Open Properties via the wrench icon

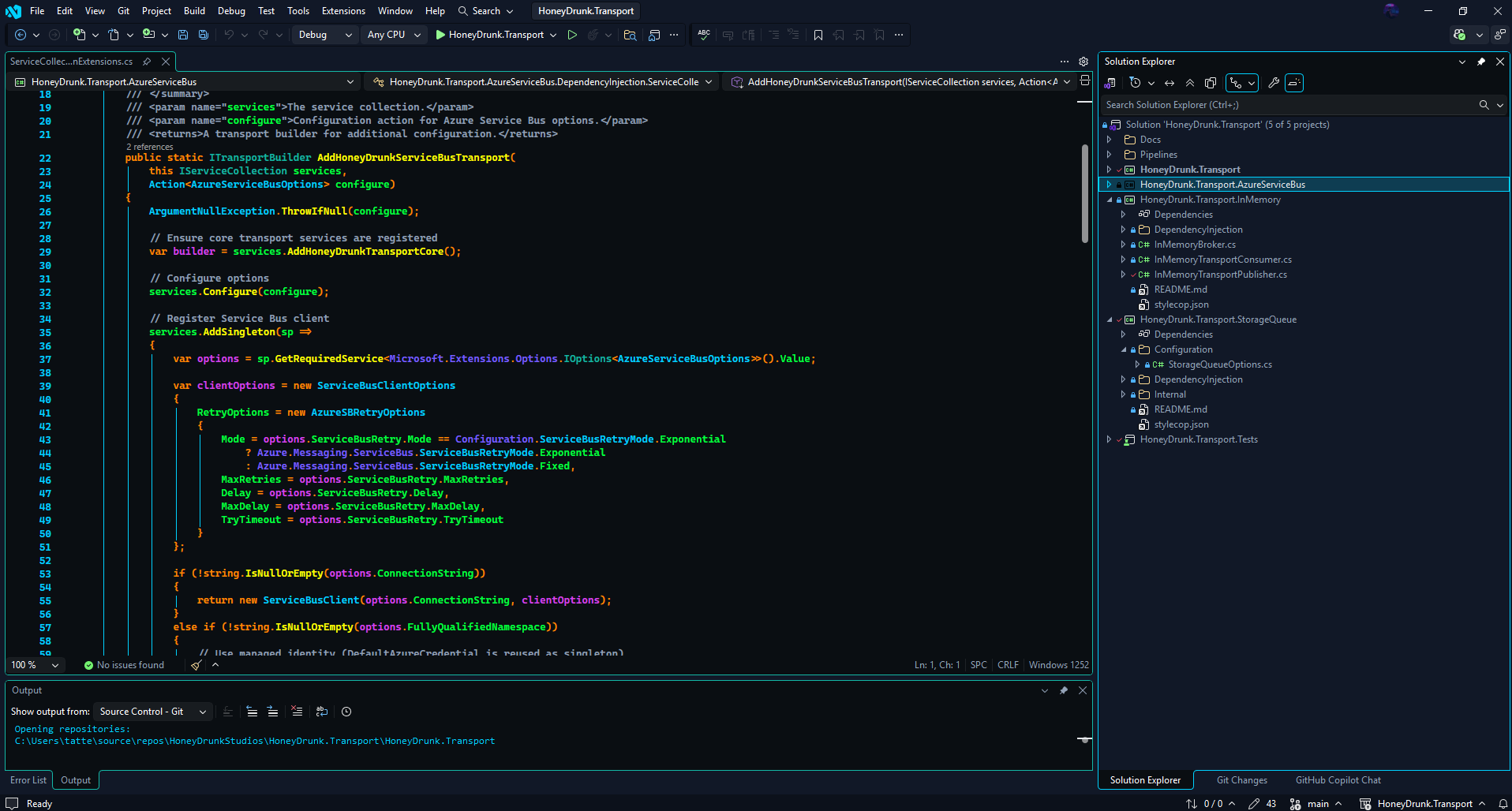tap(1273, 83)
